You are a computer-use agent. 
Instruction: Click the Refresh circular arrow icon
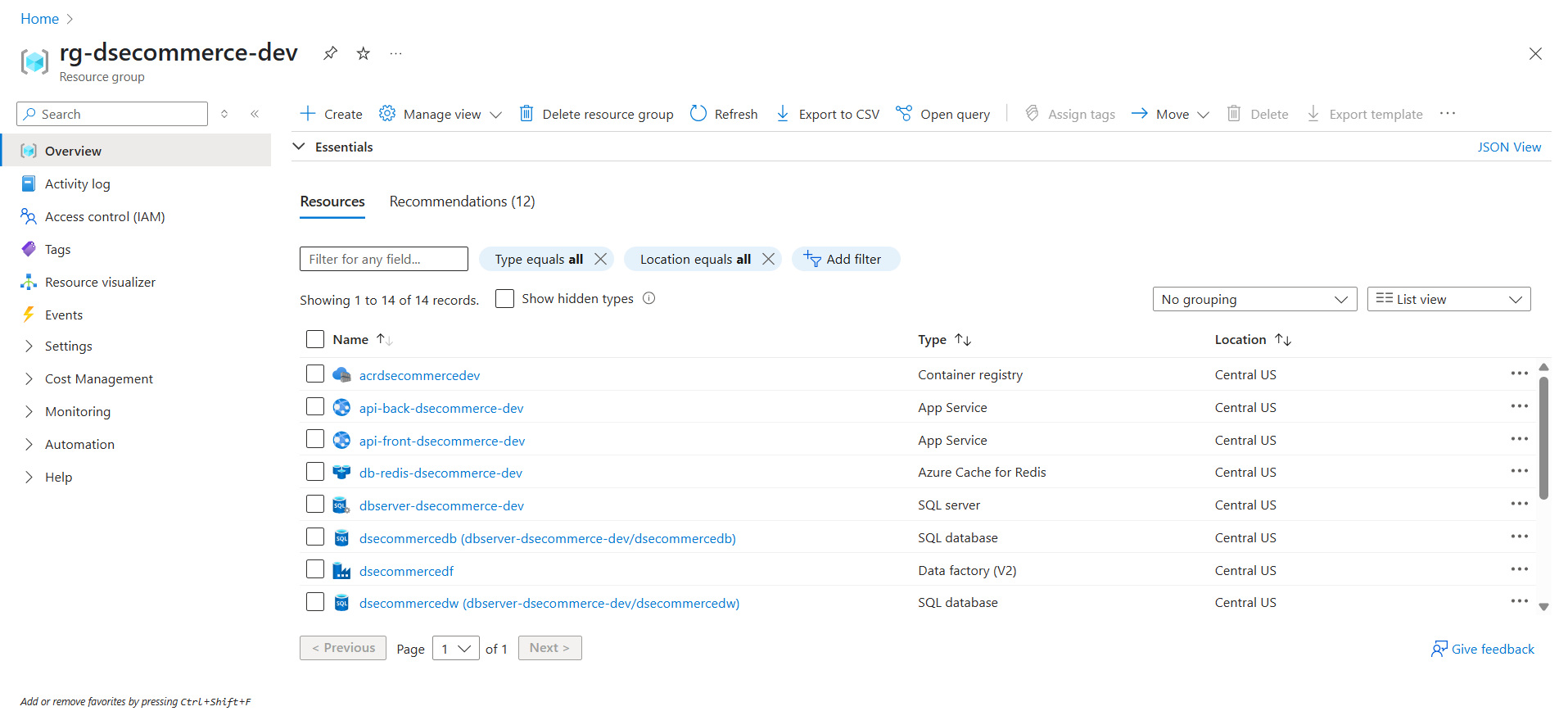(x=698, y=113)
